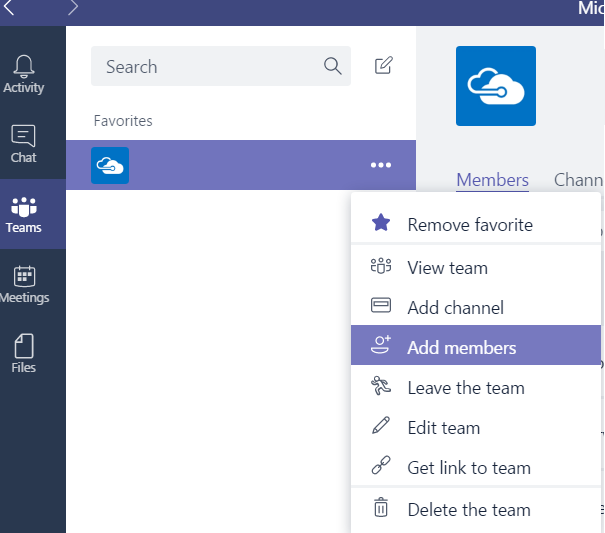Viewport: 605px width, 533px height.
Task: Click the large cloud team logo
Action: click(495, 86)
